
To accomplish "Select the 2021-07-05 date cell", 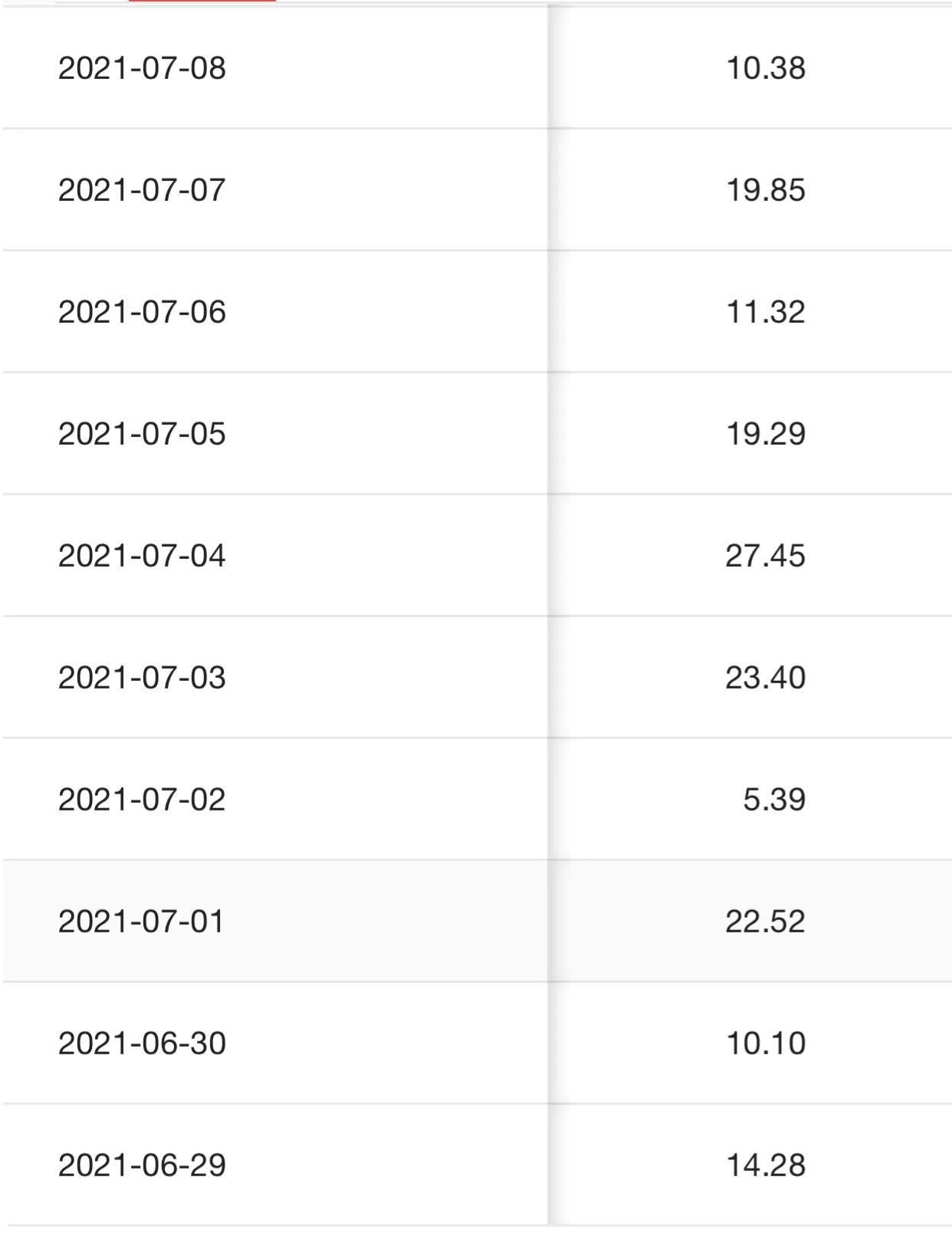I will [142, 433].
